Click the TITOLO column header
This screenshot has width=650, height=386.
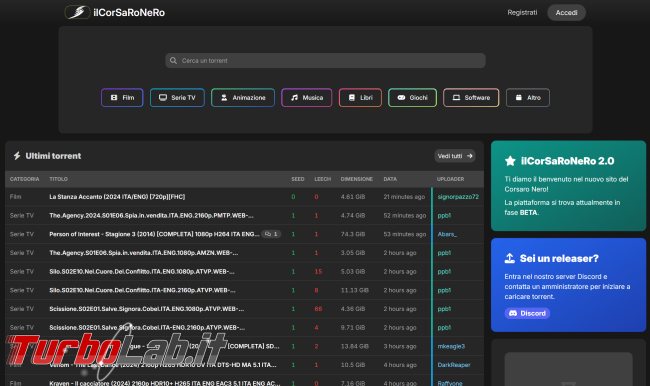point(58,179)
